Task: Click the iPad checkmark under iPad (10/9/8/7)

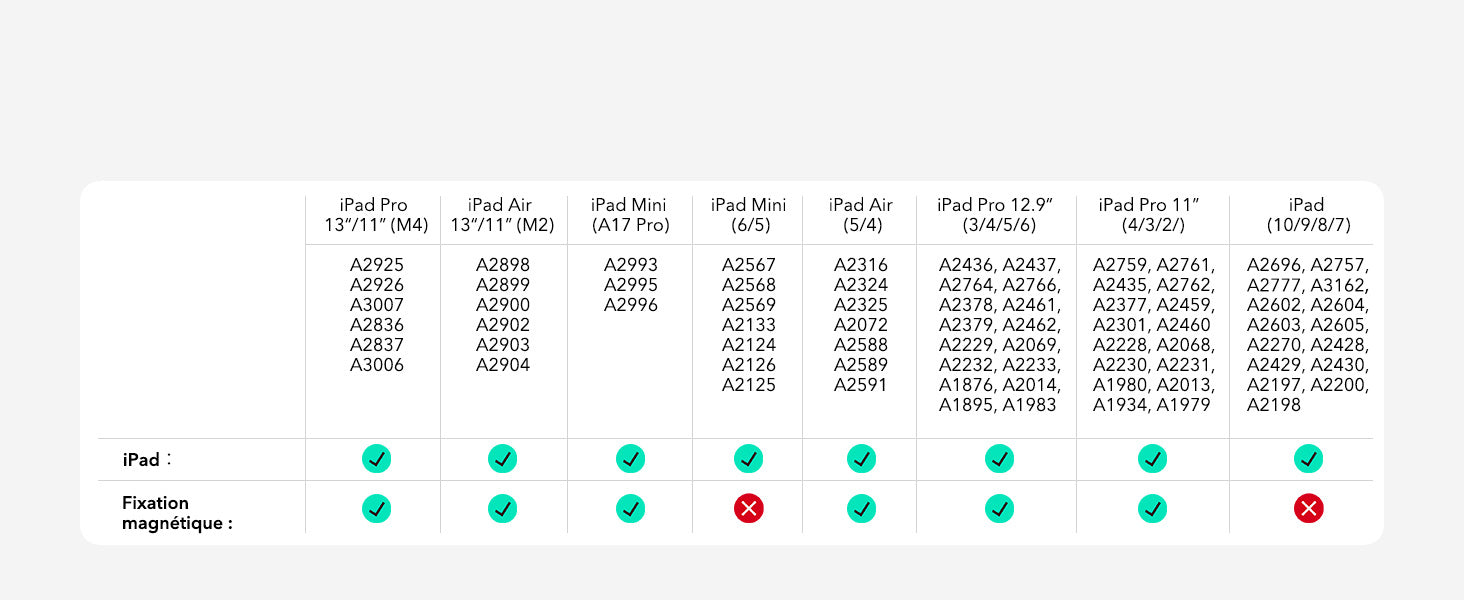Action: click(1308, 459)
